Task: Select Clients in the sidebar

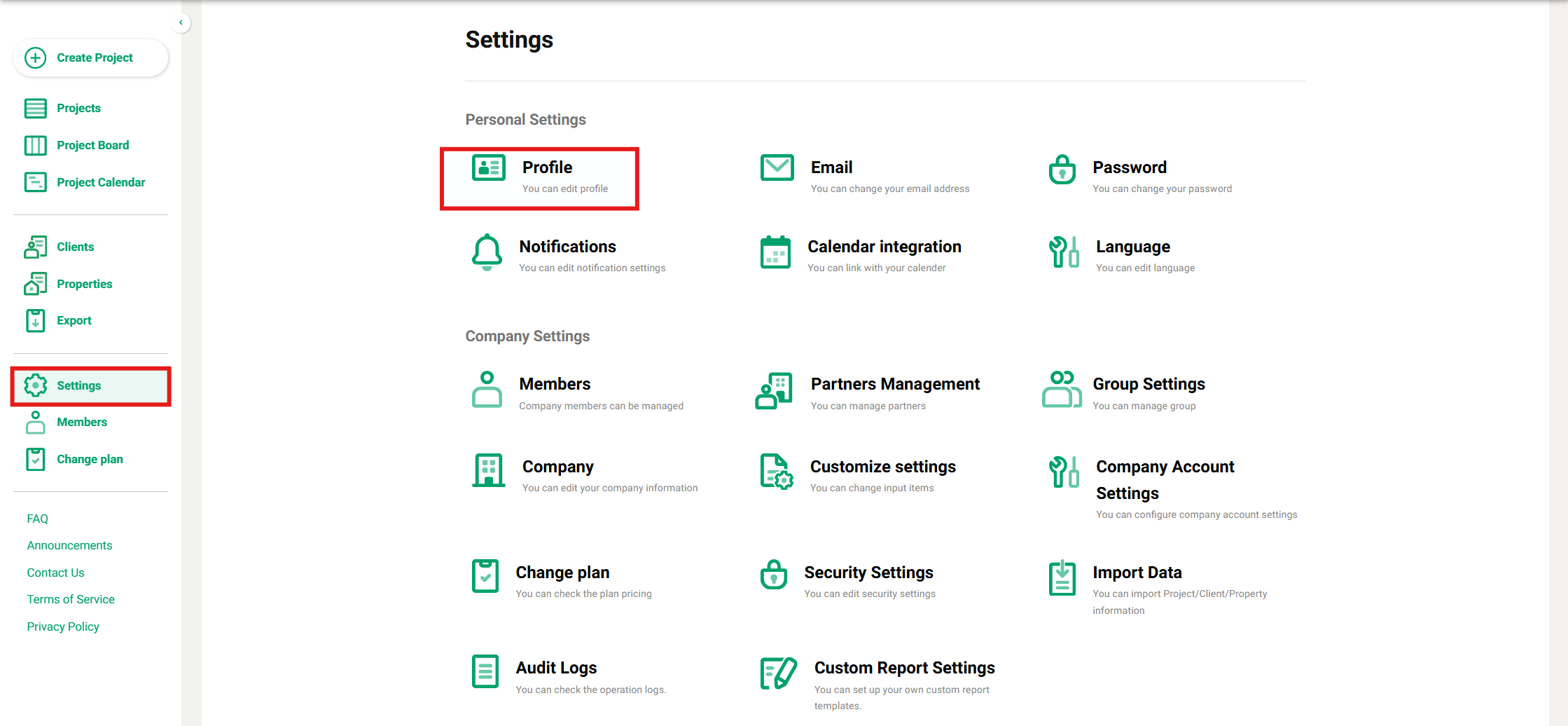Action: pos(75,247)
